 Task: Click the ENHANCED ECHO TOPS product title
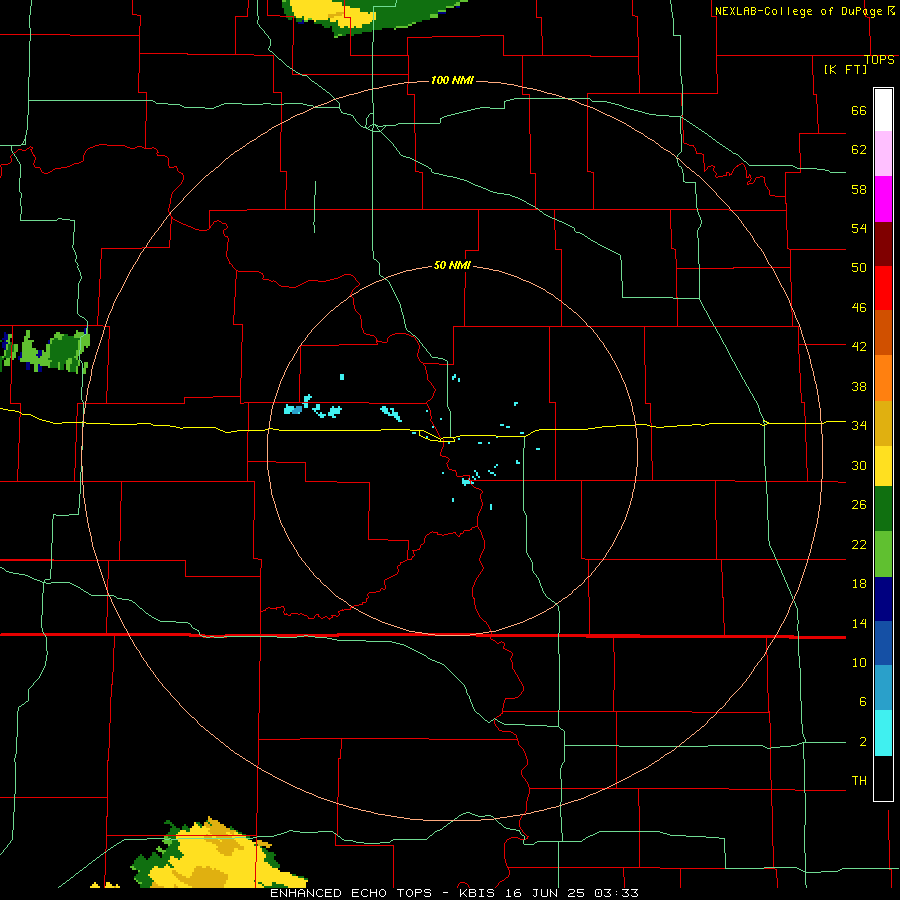coord(351,893)
